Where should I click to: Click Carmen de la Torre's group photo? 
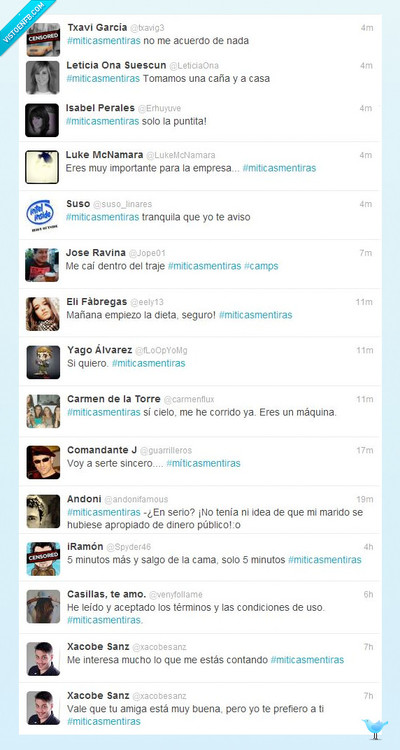tap(43, 411)
